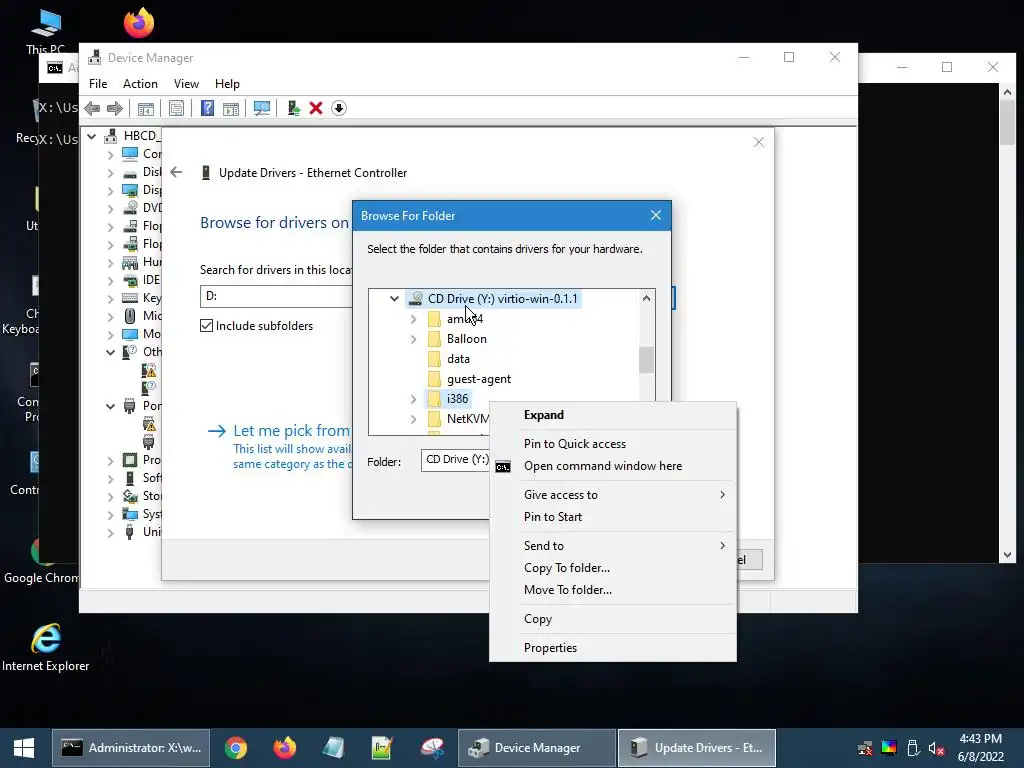Click the blue Help question mark icon
Viewport: 1024px width, 768px height.
pyautogui.click(x=207, y=108)
